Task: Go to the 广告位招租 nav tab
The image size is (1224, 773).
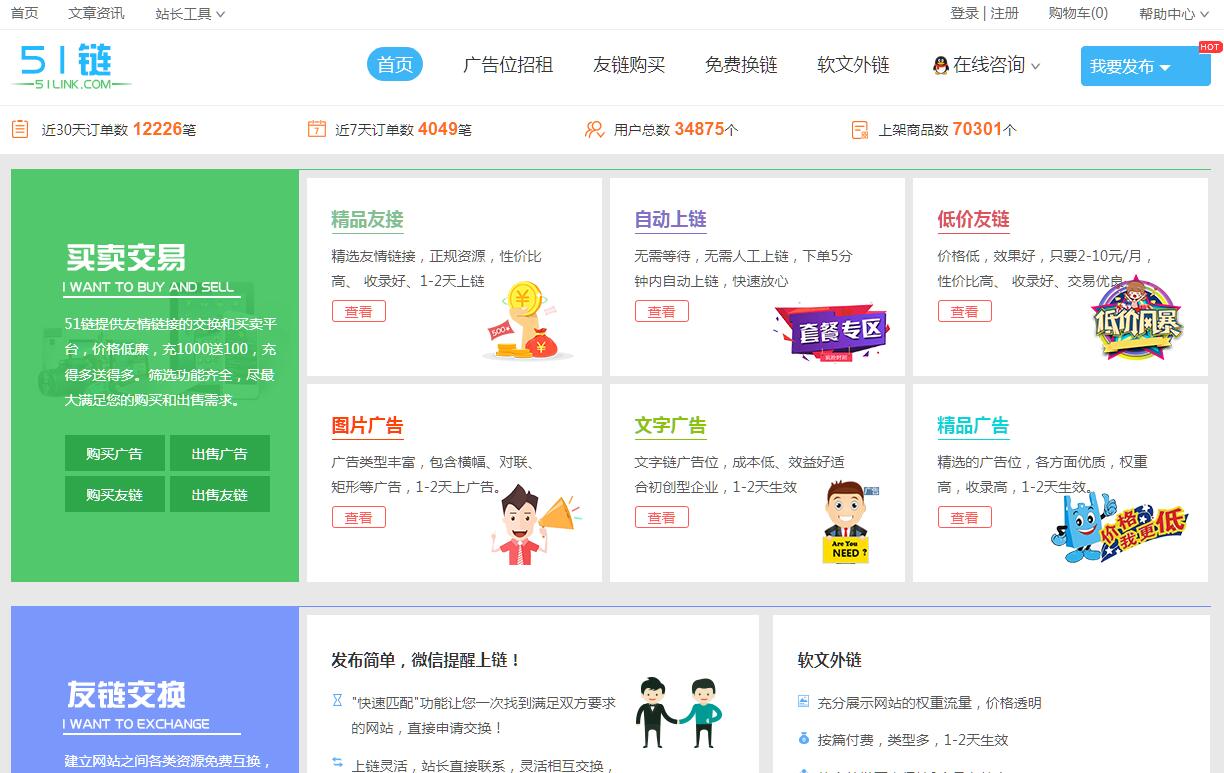Action: [x=508, y=65]
